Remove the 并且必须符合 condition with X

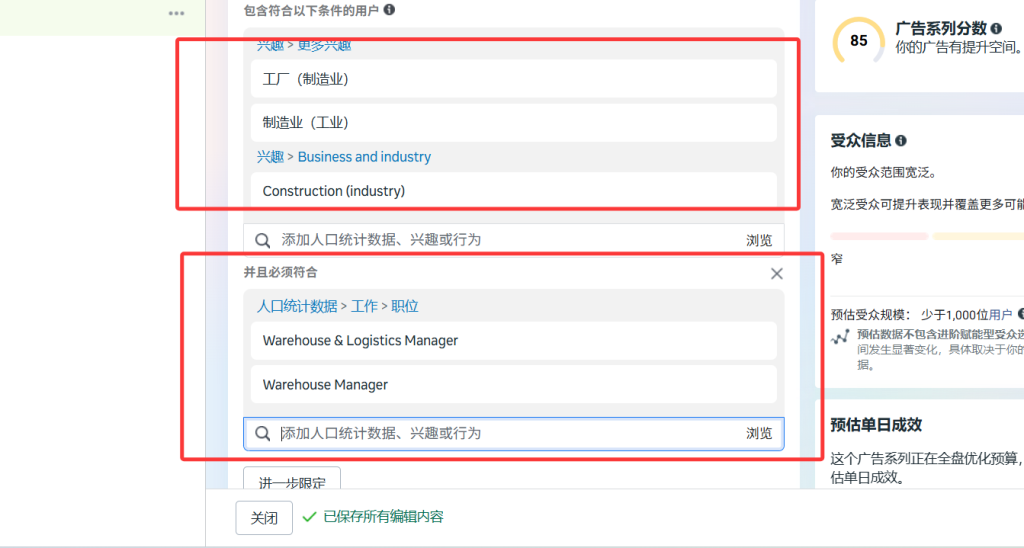coord(777,273)
